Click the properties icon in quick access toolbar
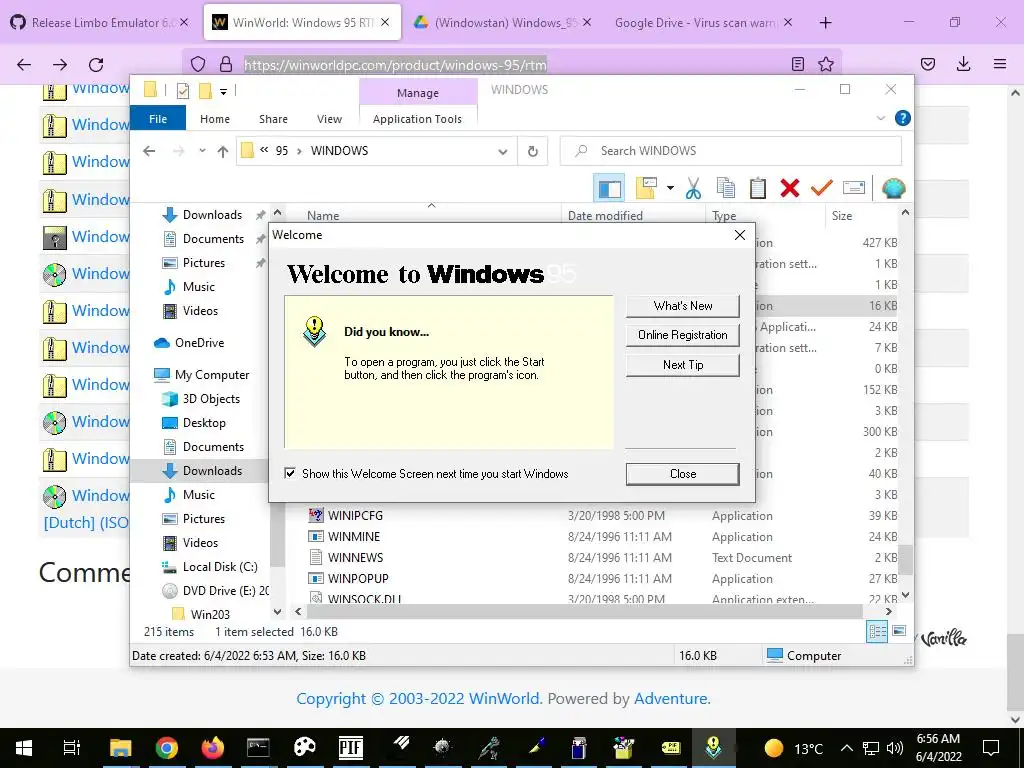The width and height of the screenshot is (1024, 768). tap(183, 91)
